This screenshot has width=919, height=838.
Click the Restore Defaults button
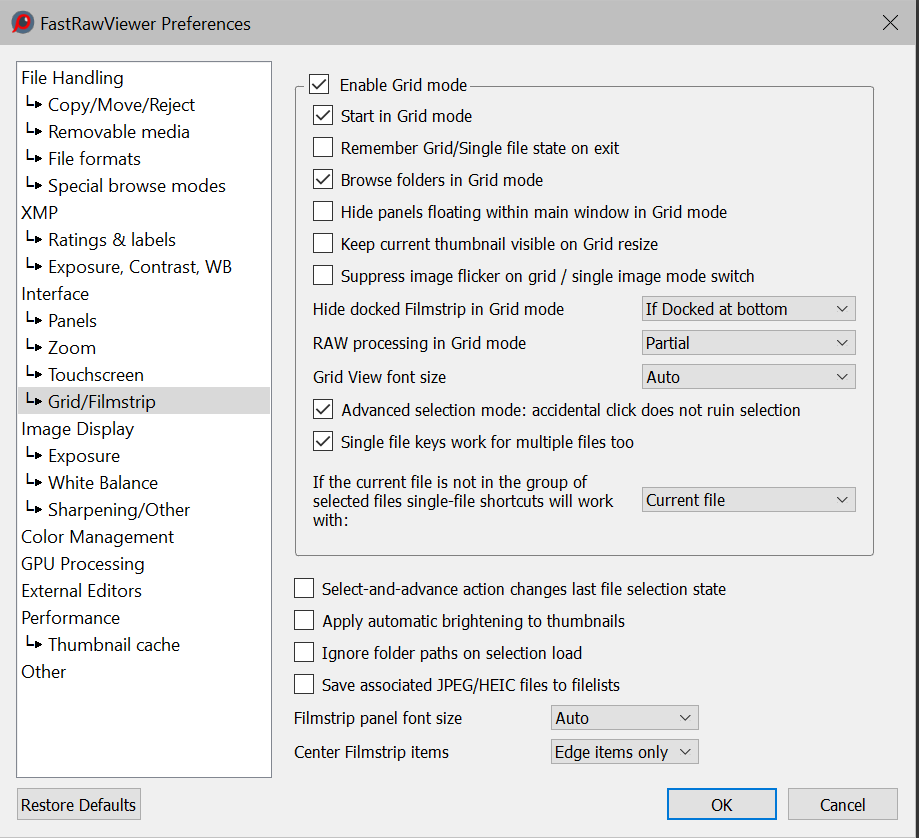[79, 805]
